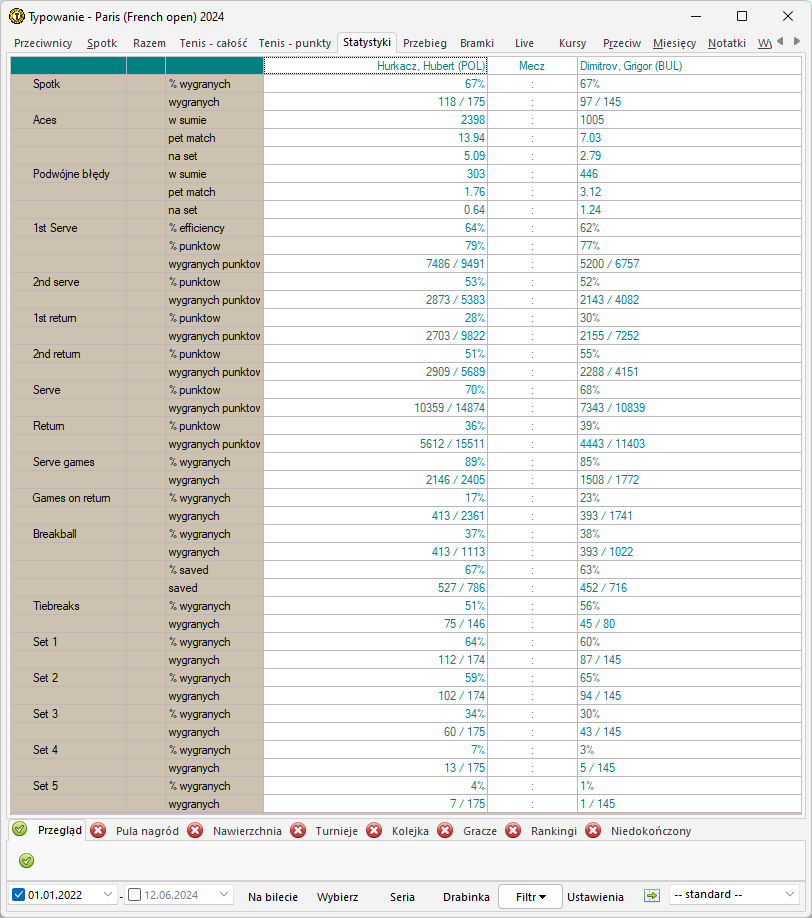Open the Kursy tab

click(x=572, y=43)
